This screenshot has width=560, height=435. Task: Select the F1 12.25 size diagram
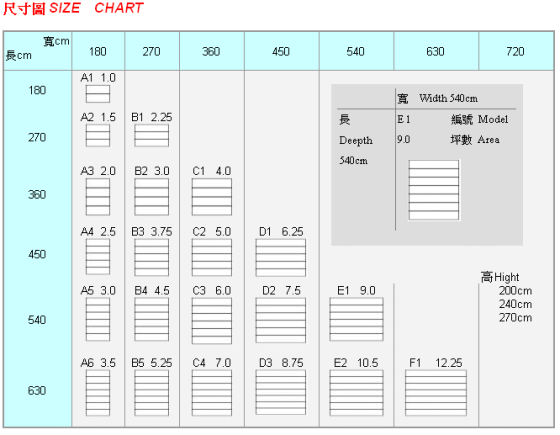[x=436, y=393]
